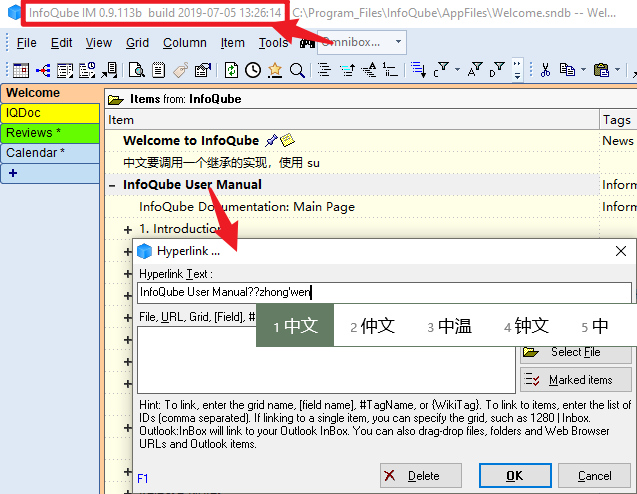
Task: Click the blue list down-arrow icon
Action: tap(418, 70)
